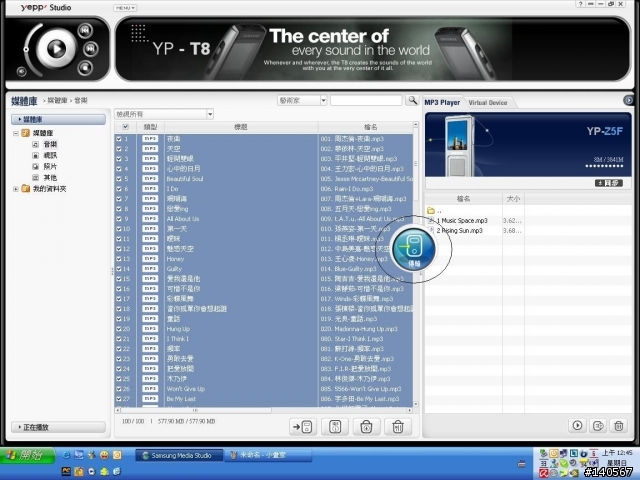Select 照片 in the library tree
Image resolution: width=640 pixels, height=480 pixels.
click(50, 166)
